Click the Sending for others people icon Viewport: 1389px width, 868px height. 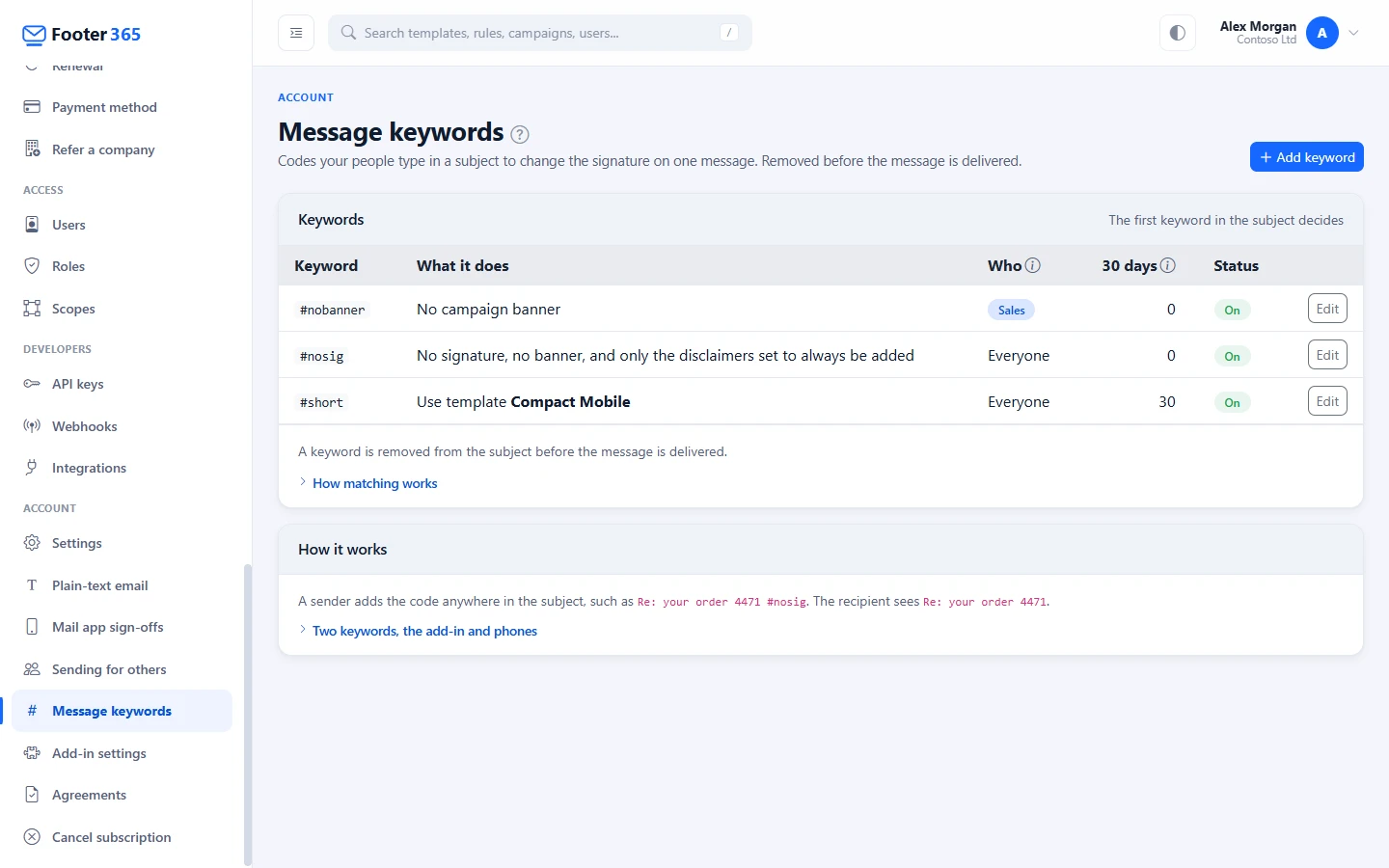[x=32, y=669]
